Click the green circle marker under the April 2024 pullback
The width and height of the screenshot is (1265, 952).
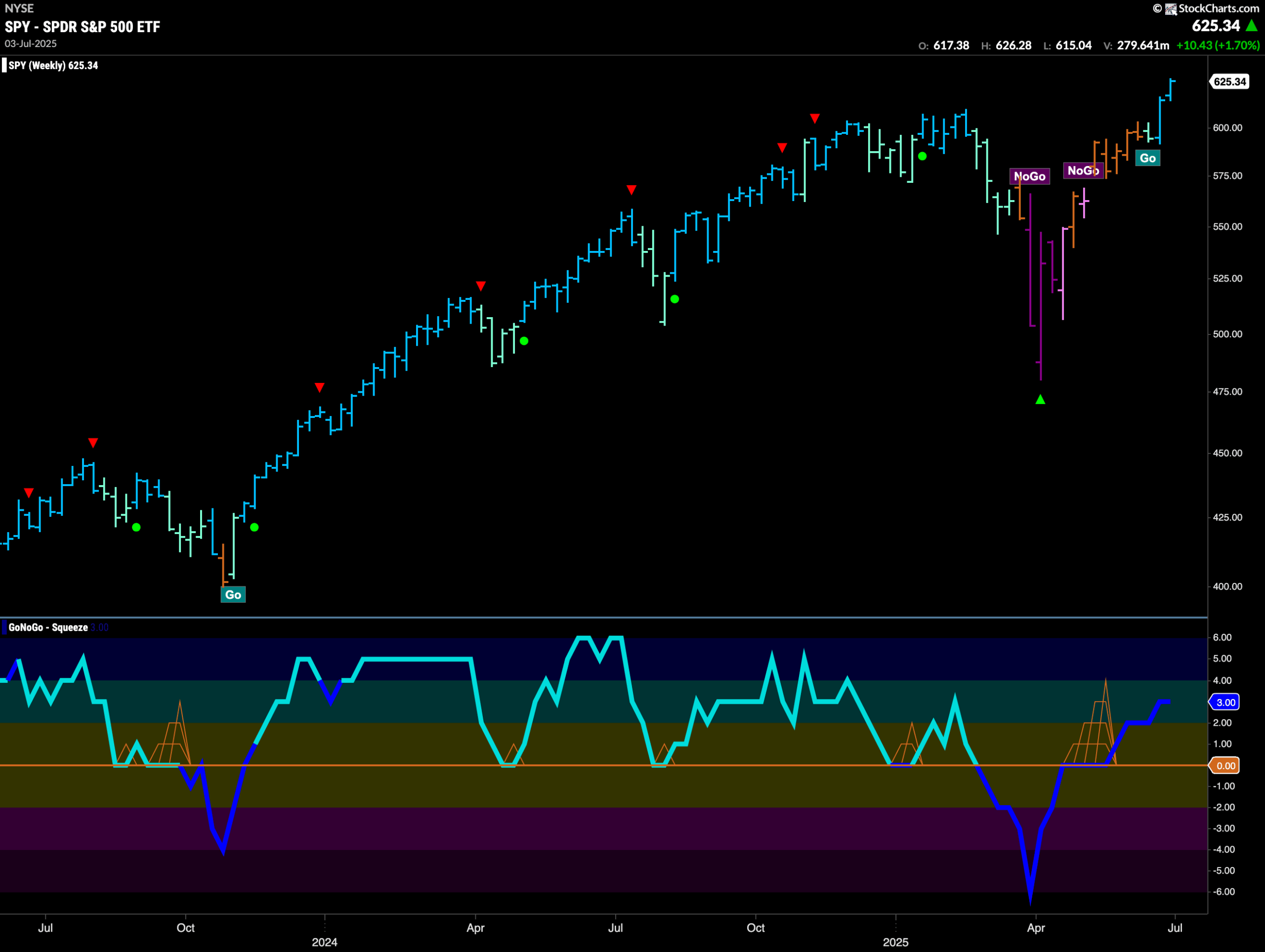pyautogui.click(x=524, y=341)
